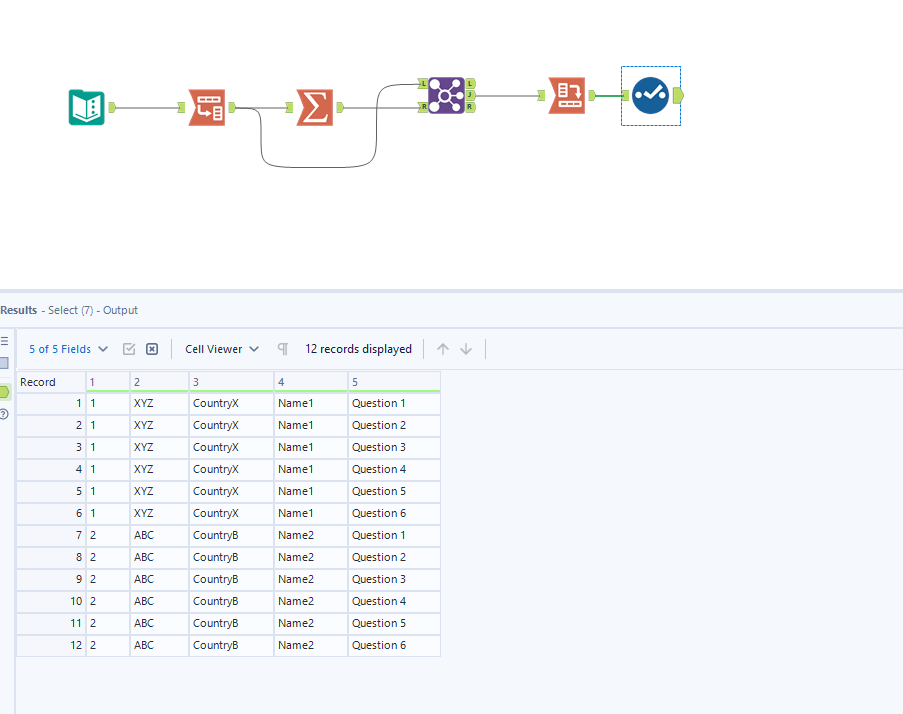Image resolution: width=903 pixels, height=714 pixels.
Task: Click the copy selected cells icon in Results toolbar
Action: [129, 348]
